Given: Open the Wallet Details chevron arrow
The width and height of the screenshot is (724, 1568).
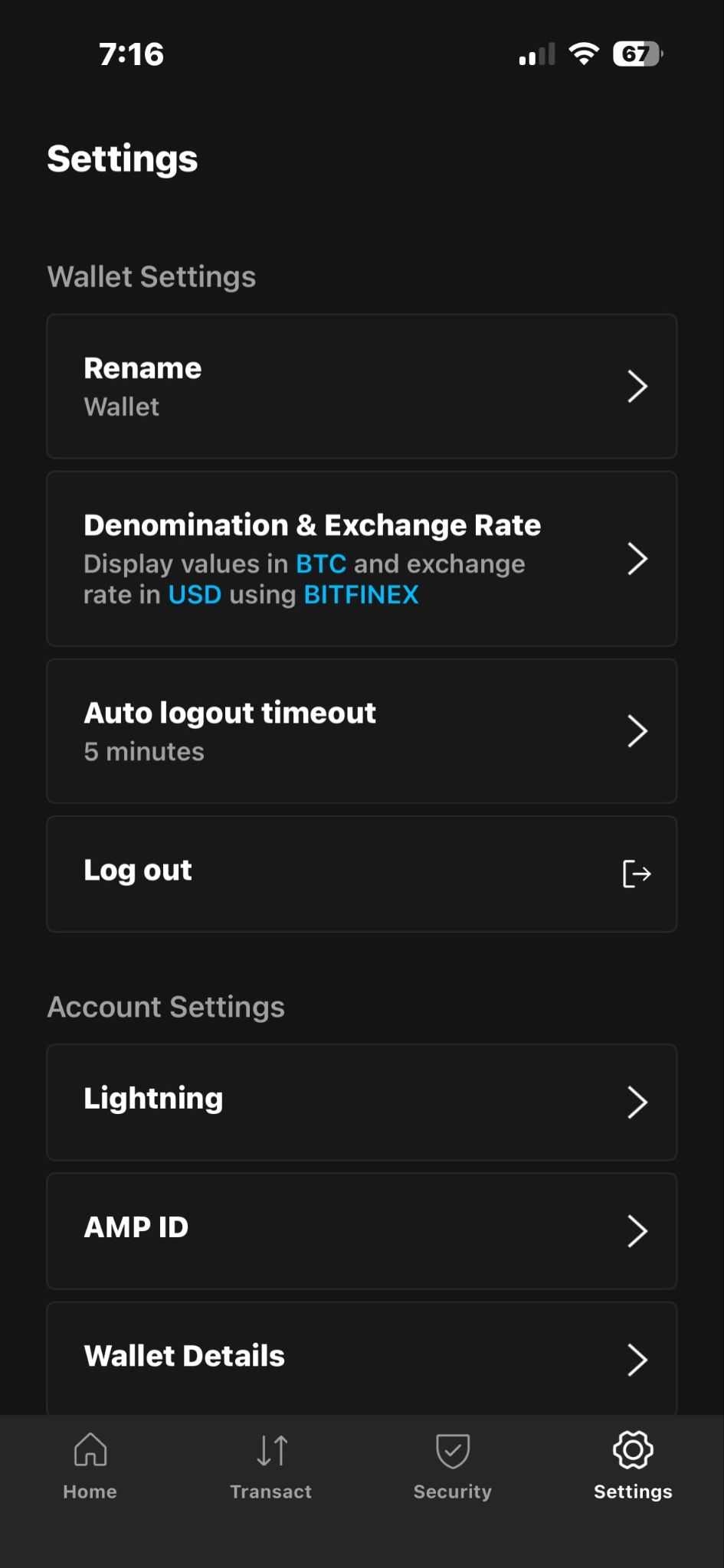Looking at the screenshot, I should 637,1359.
